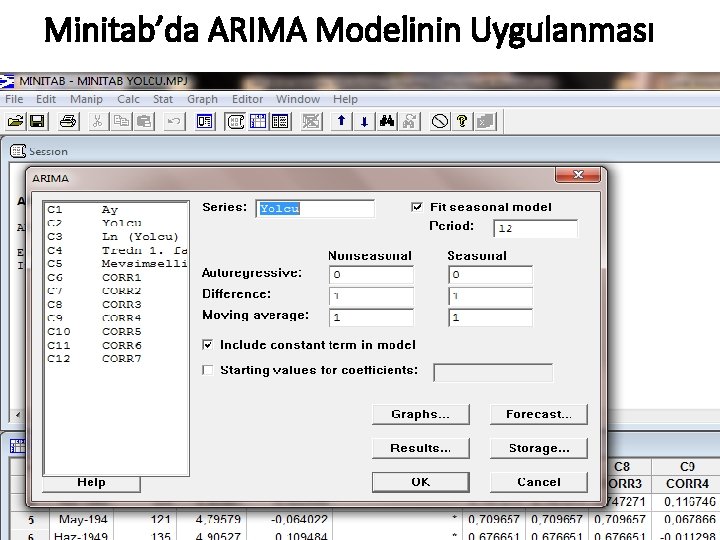
Task: Click the Storage... button
Action: [x=539, y=448]
